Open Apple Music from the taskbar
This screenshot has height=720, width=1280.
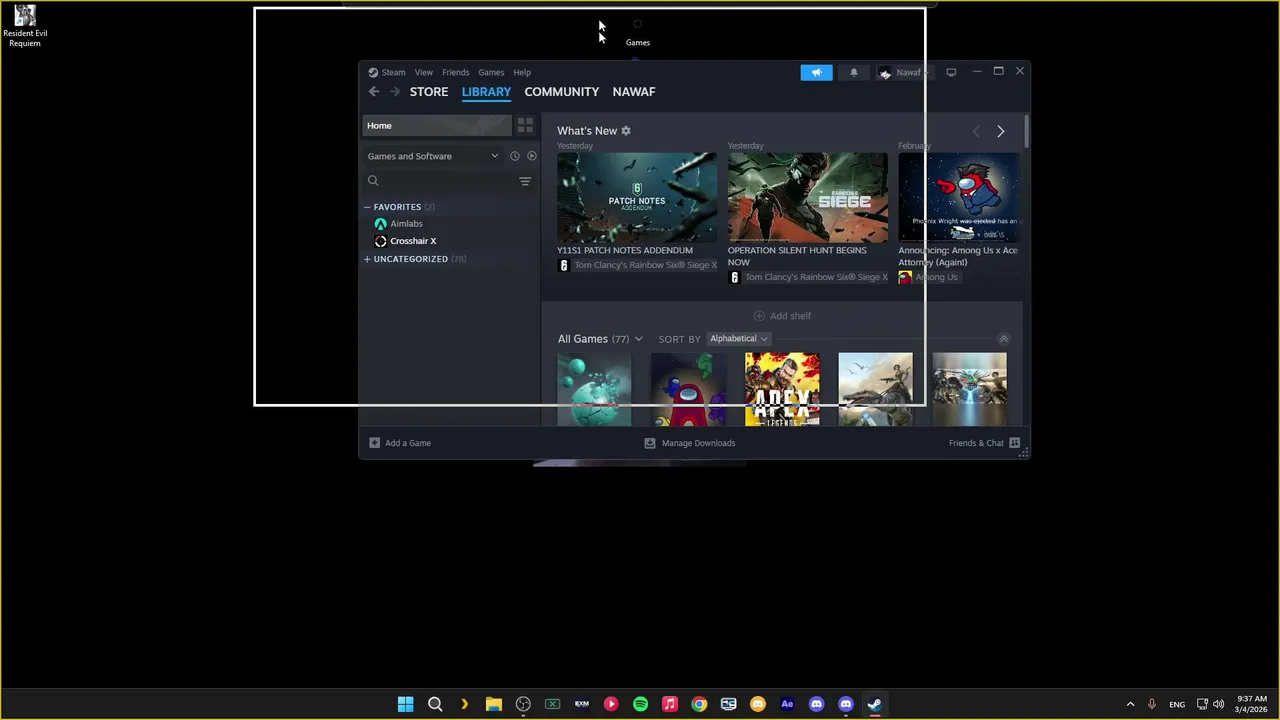click(x=670, y=704)
